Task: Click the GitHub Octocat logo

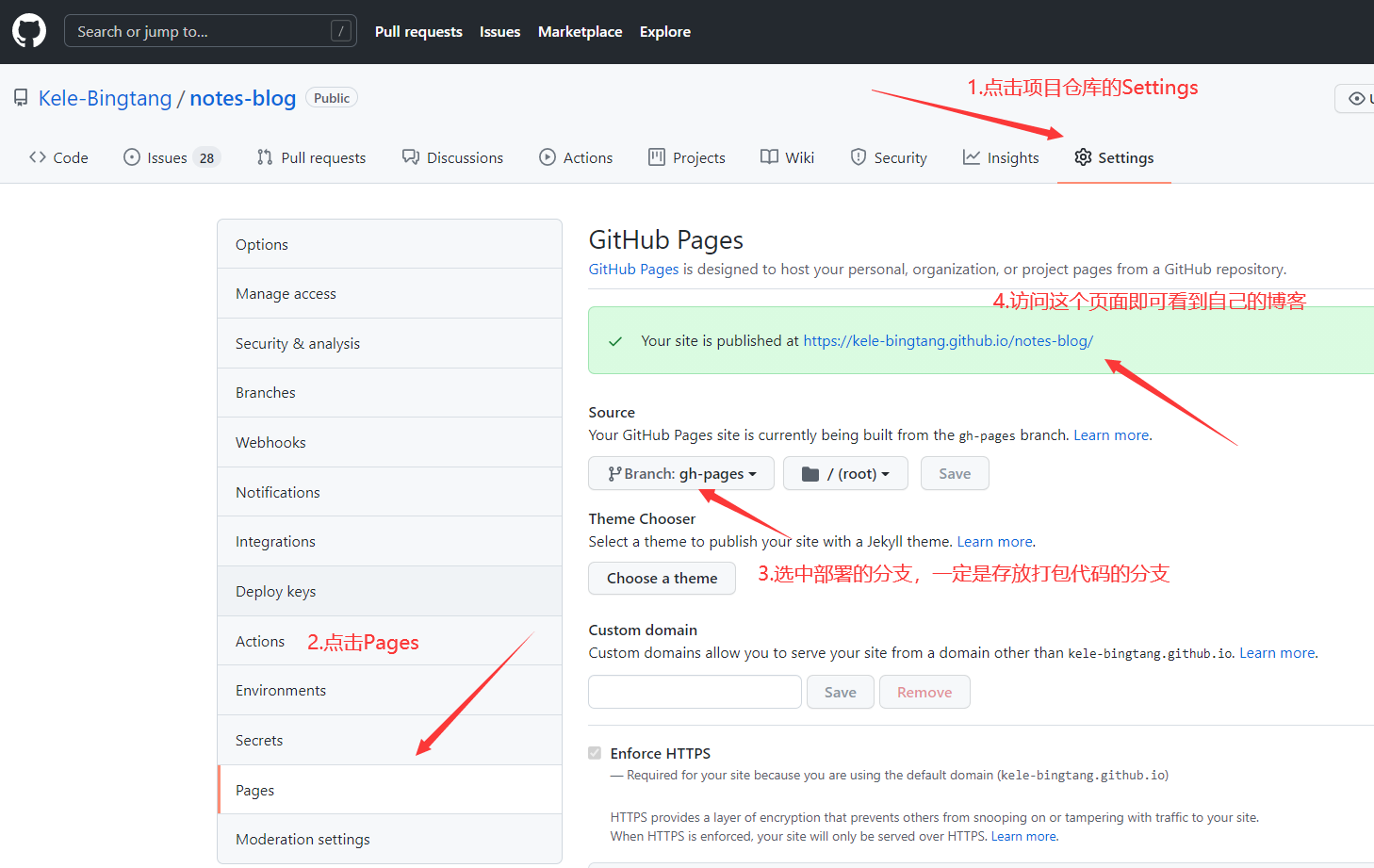Action: pos(29,31)
